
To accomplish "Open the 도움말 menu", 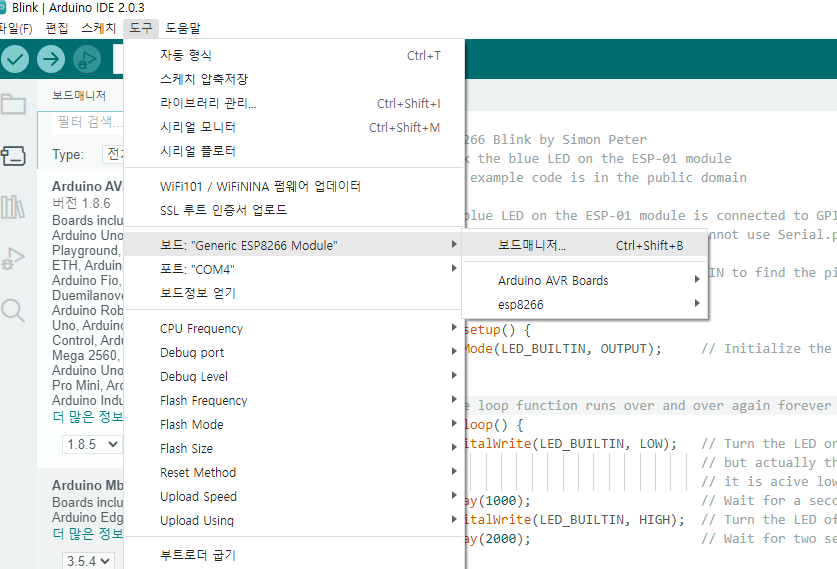I will click(183, 28).
